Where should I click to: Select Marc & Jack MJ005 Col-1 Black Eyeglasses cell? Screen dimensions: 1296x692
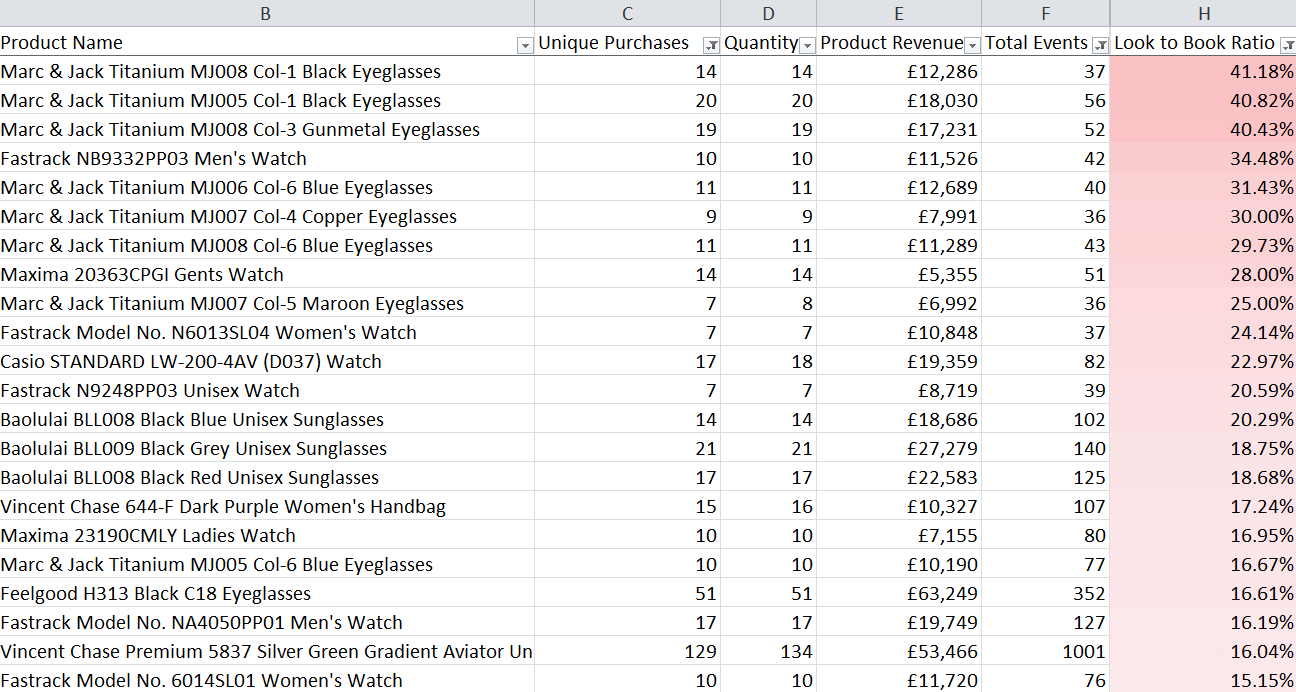[267, 100]
